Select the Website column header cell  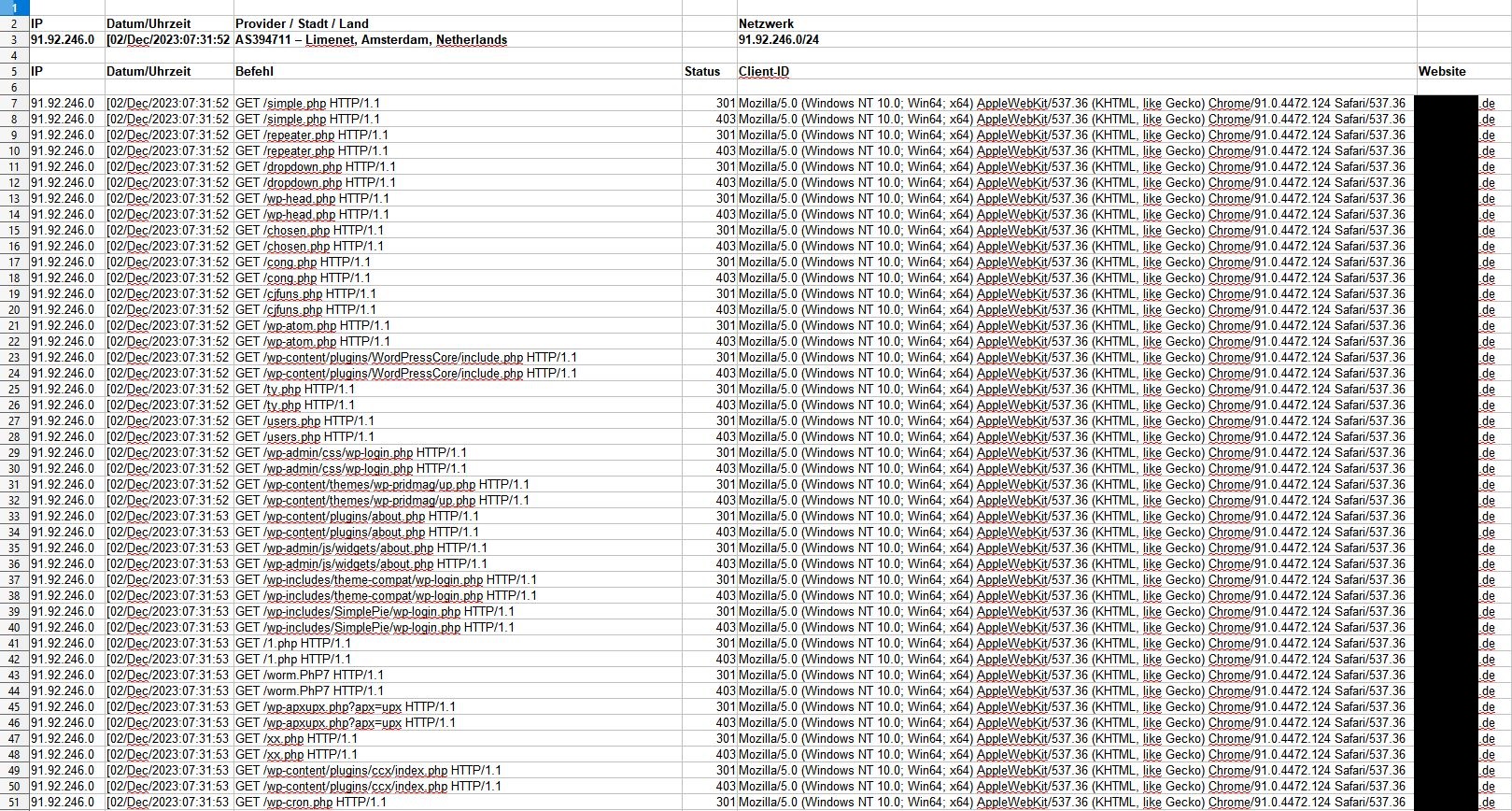(1463, 71)
